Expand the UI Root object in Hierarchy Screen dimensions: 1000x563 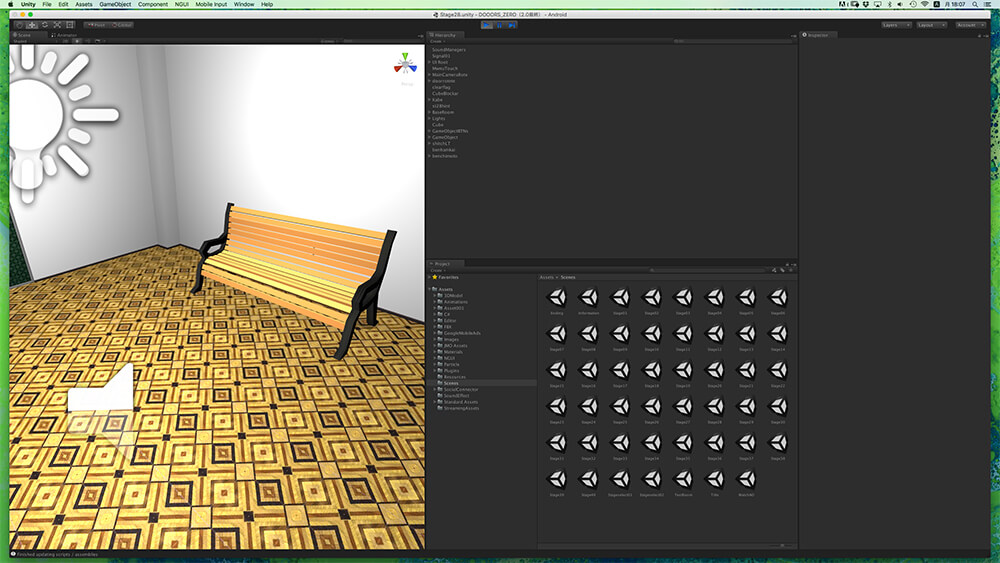429,62
